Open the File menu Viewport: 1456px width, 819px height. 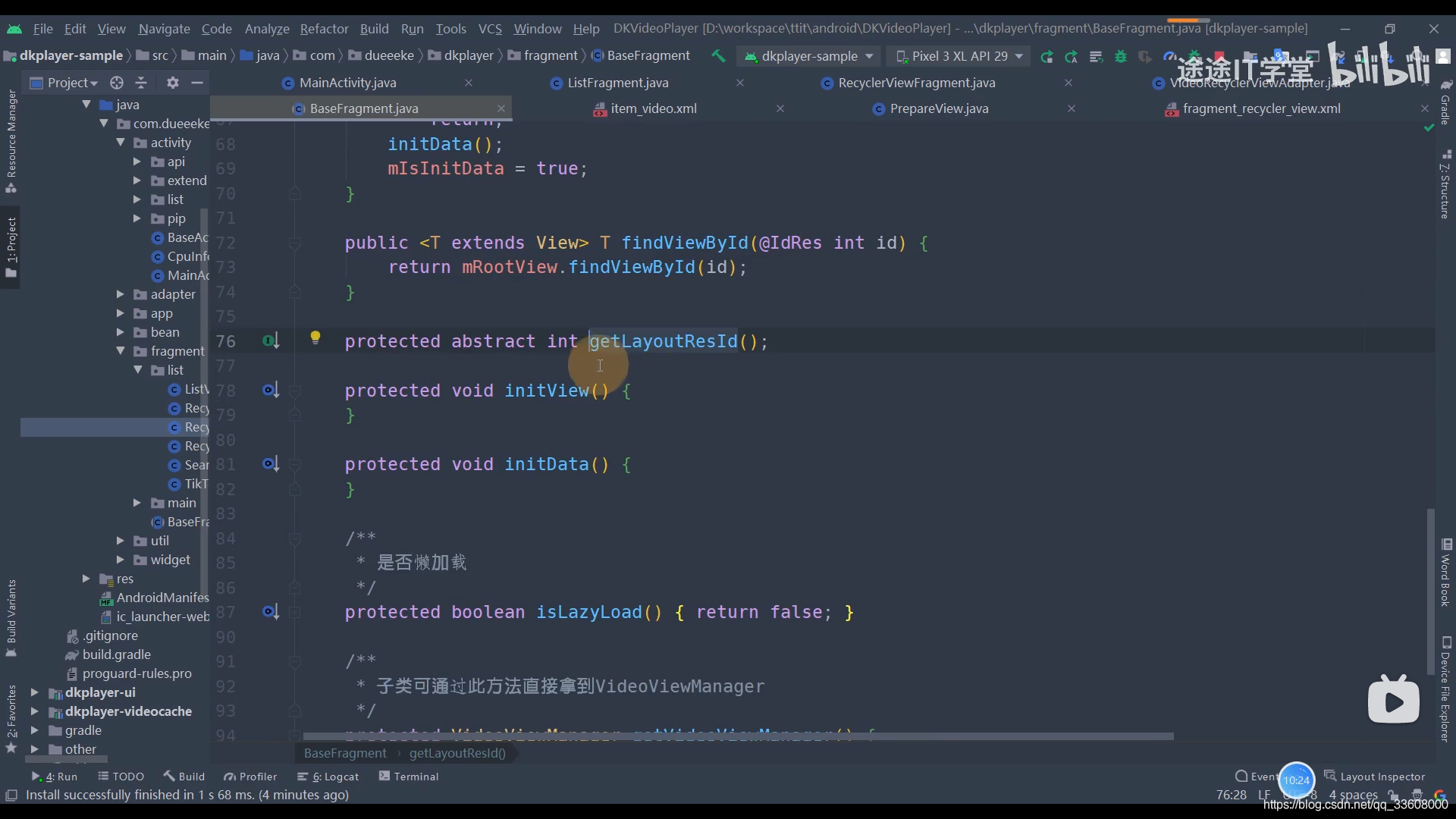(43, 29)
